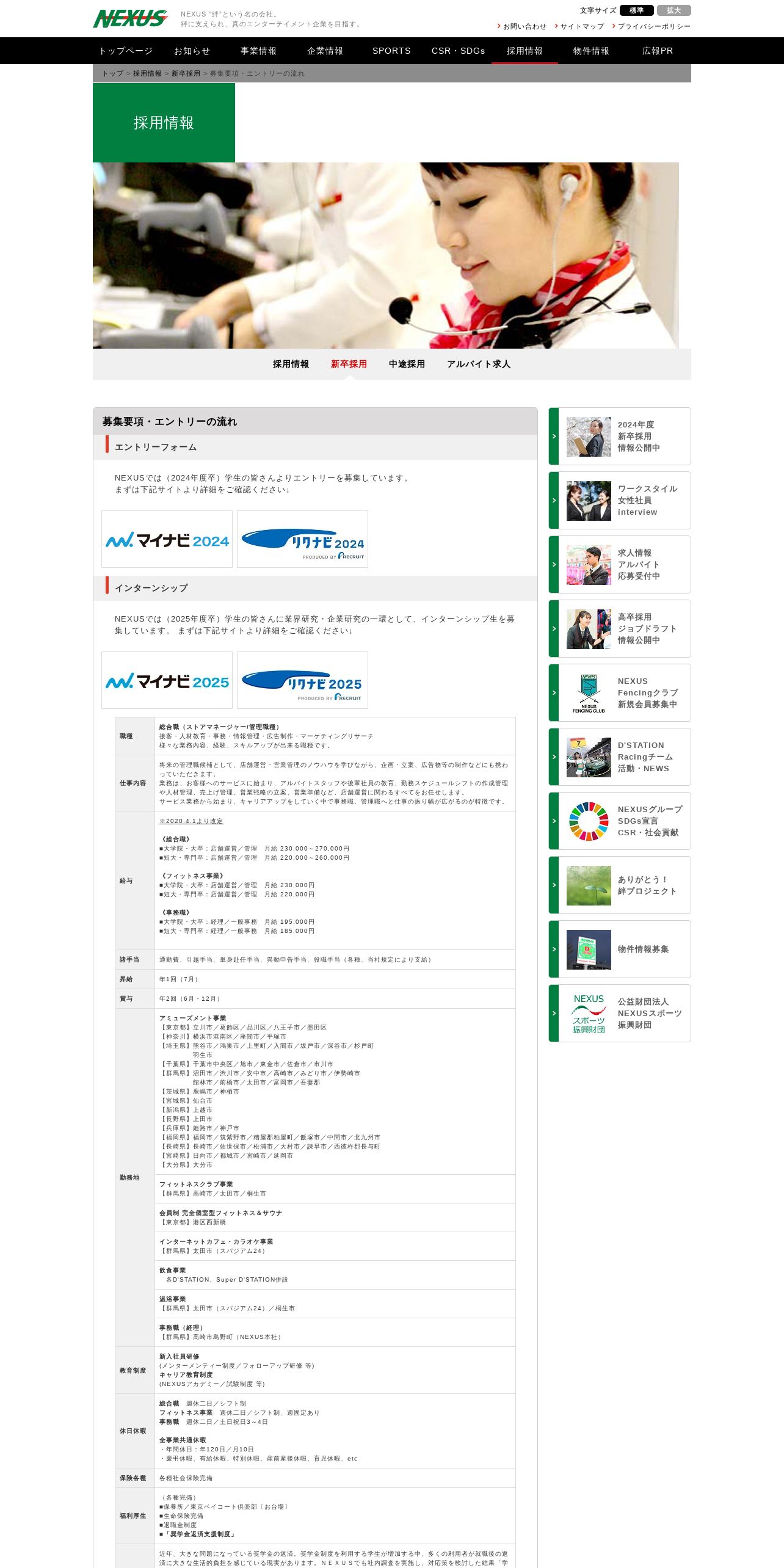Open NEXUS Fencingクラブ 新規会員募集中 link
This screenshot has height=1568, width=784.
tap(648, 693)
